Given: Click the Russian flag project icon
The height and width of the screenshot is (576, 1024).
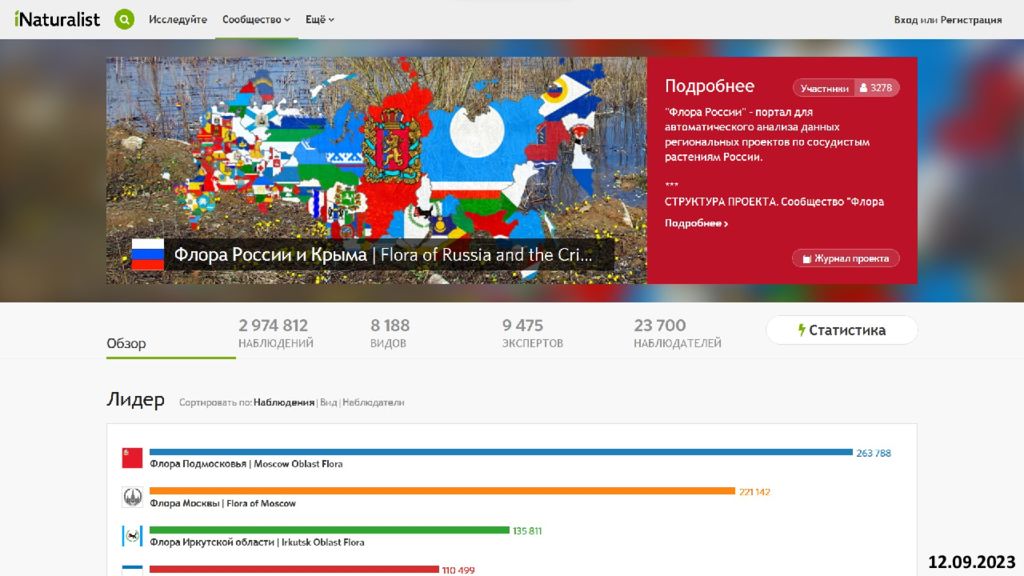Looking at the screenshot, I should [x=148, y=254].
